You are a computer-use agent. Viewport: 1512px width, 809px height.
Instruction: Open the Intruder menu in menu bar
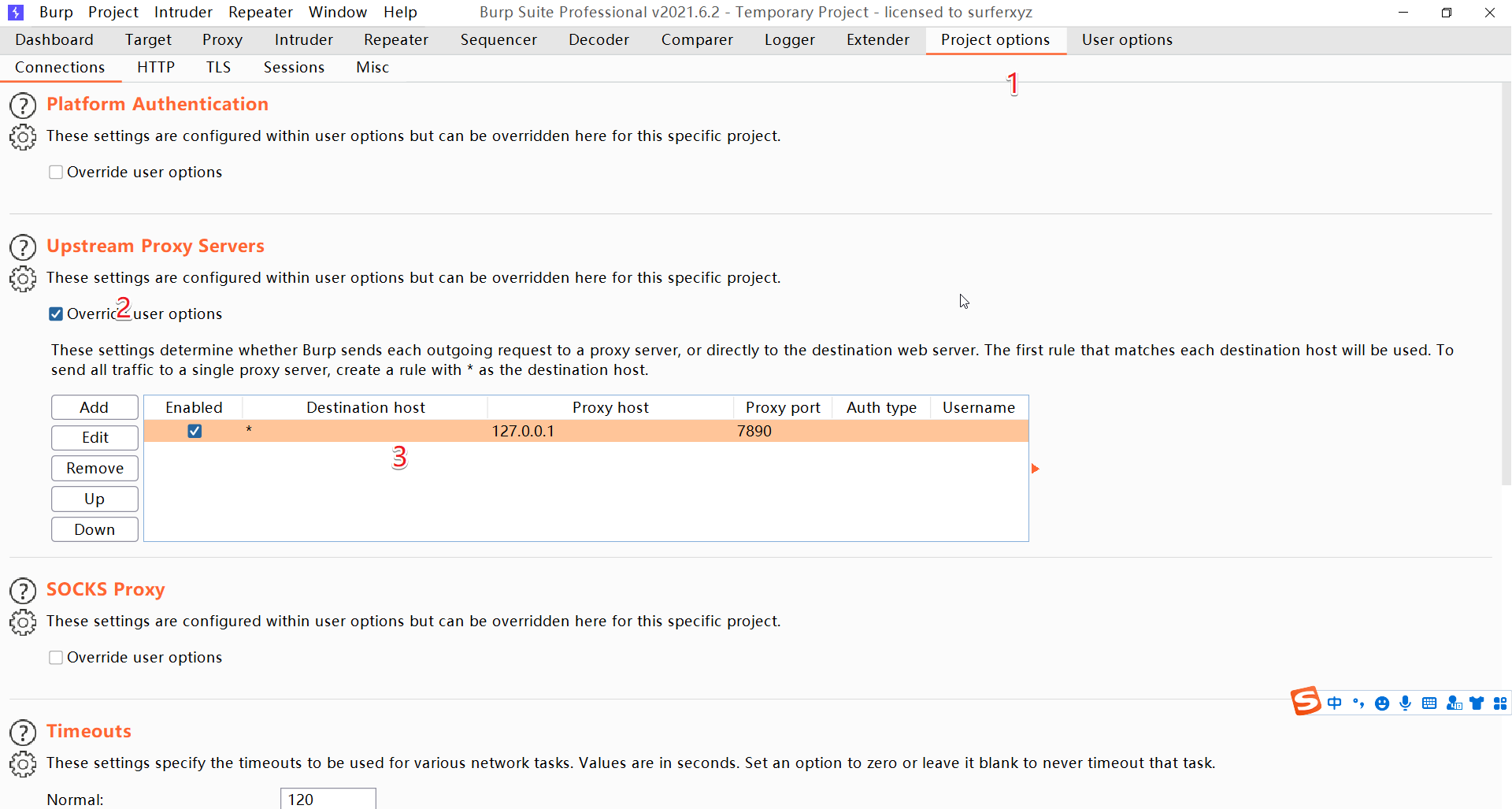183,13
